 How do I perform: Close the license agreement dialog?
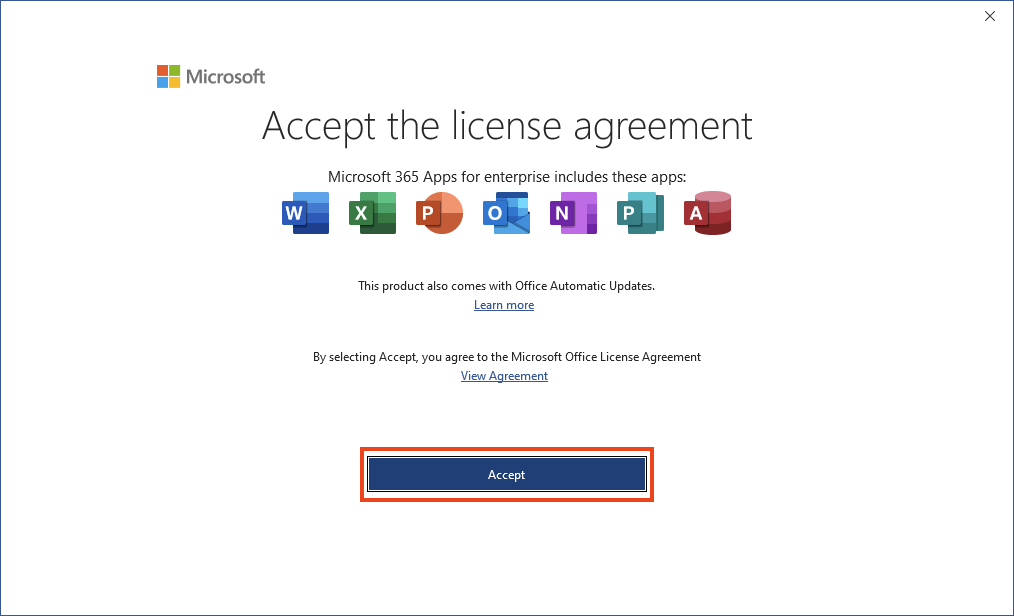(x=989, y=16)
